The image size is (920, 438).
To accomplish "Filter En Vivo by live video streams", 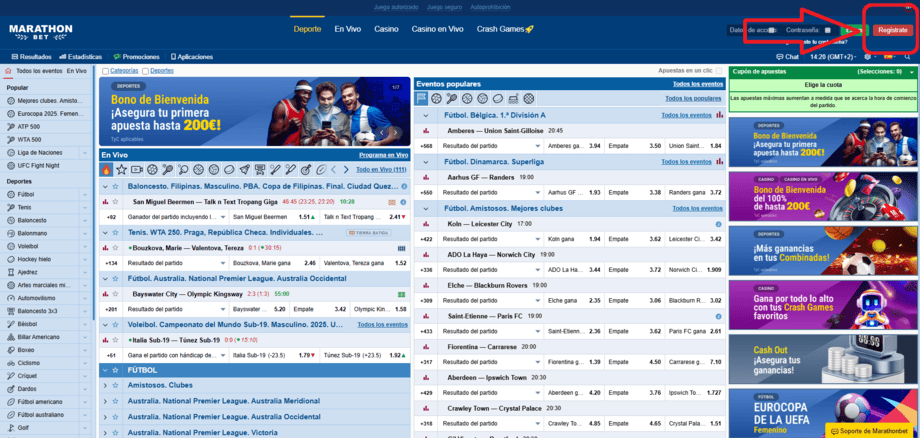I will click(137, 169).
